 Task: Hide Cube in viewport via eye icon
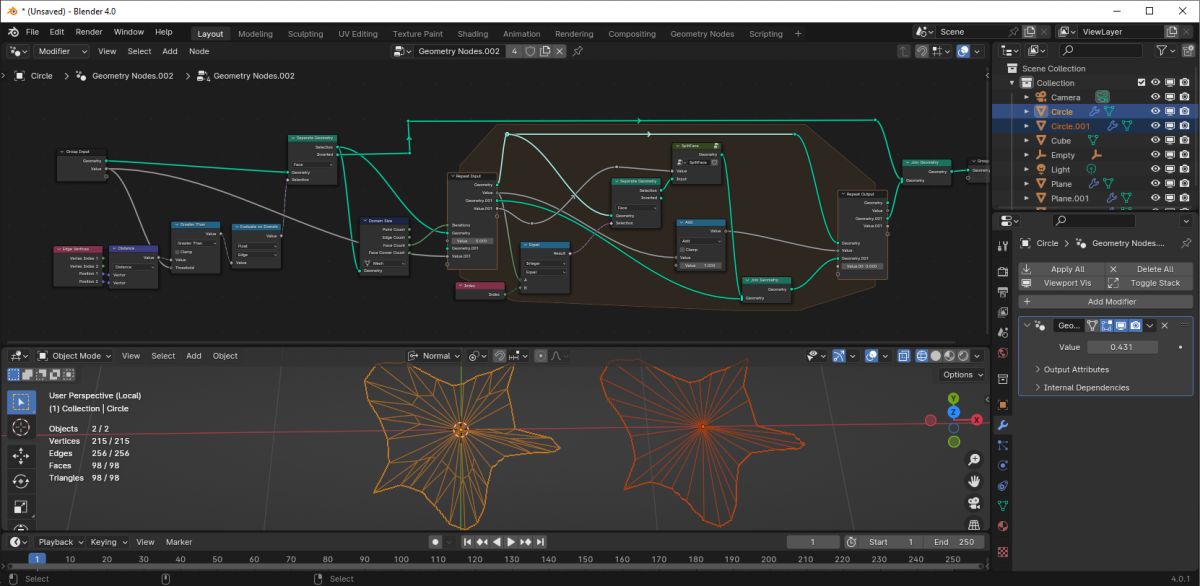click(1155, 141)
